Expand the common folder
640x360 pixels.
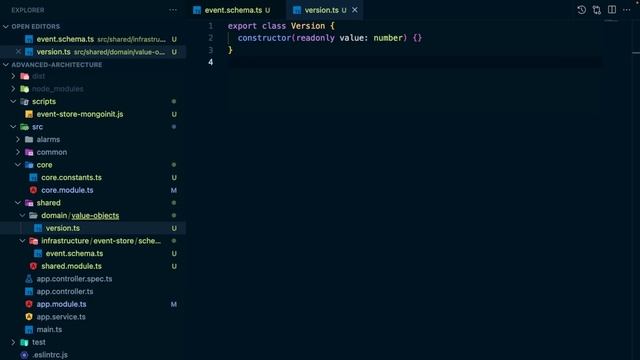(18, 152)
